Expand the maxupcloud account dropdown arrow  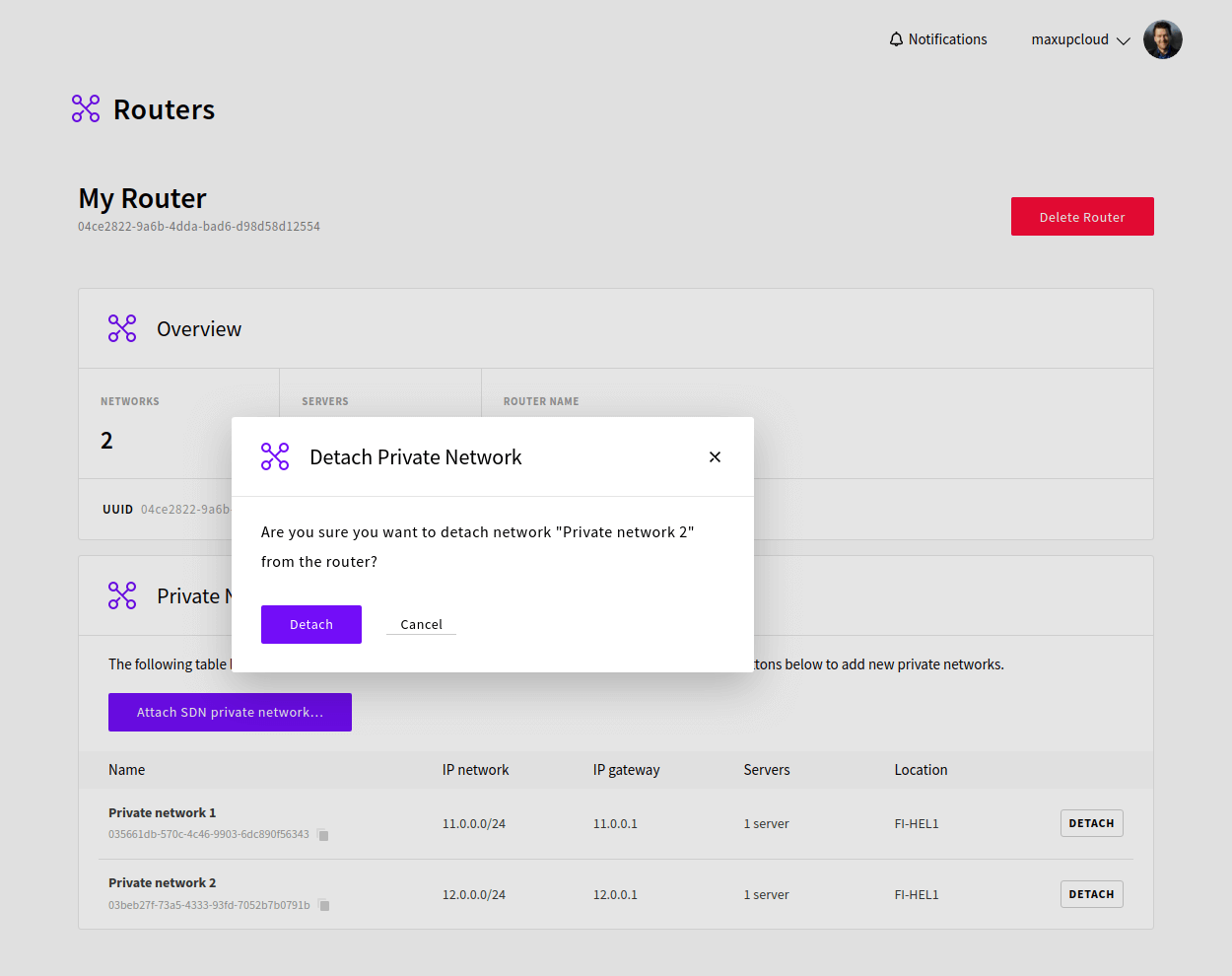click(x=1123, y=40)
